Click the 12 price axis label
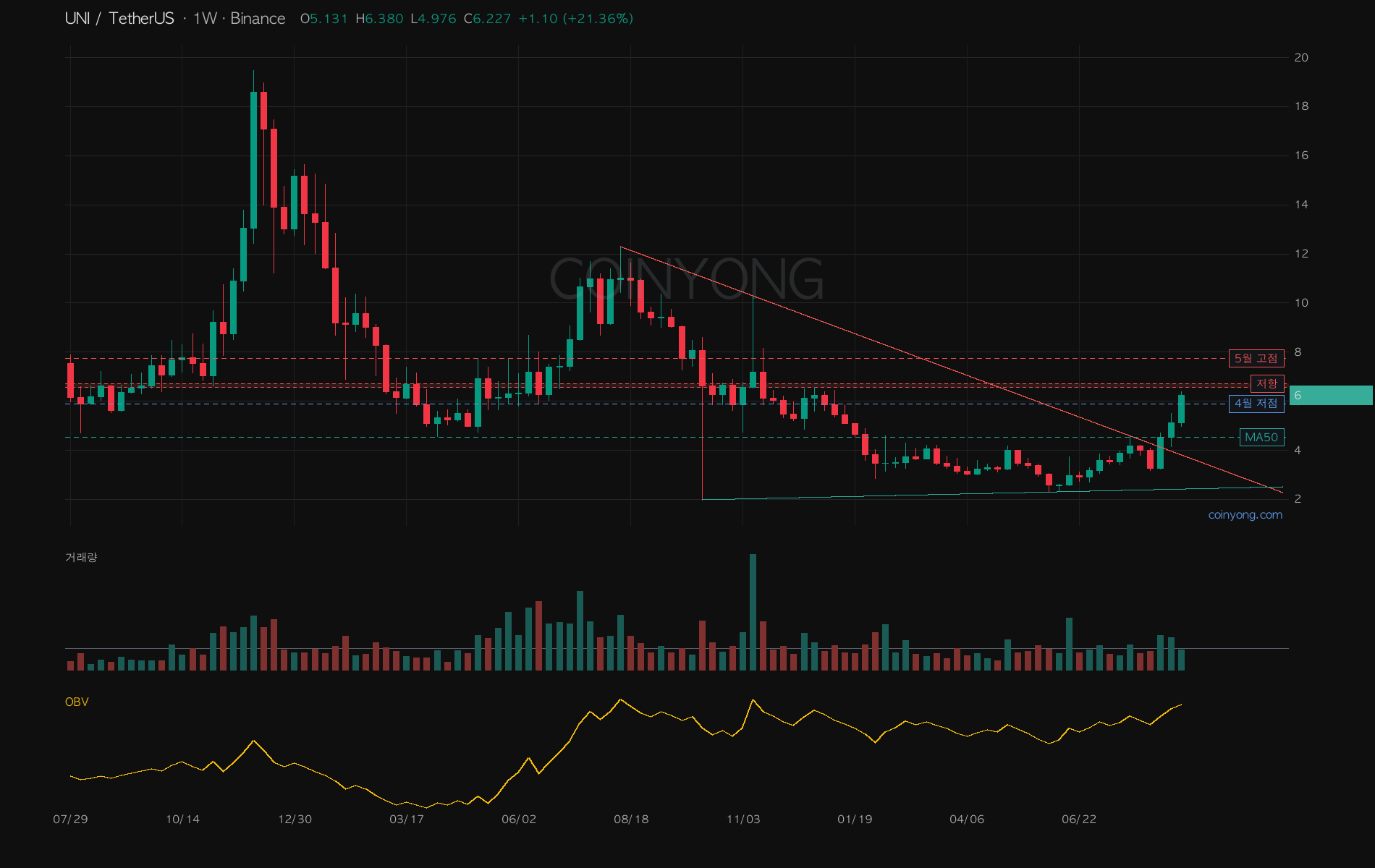 [x=1301, y=253]
